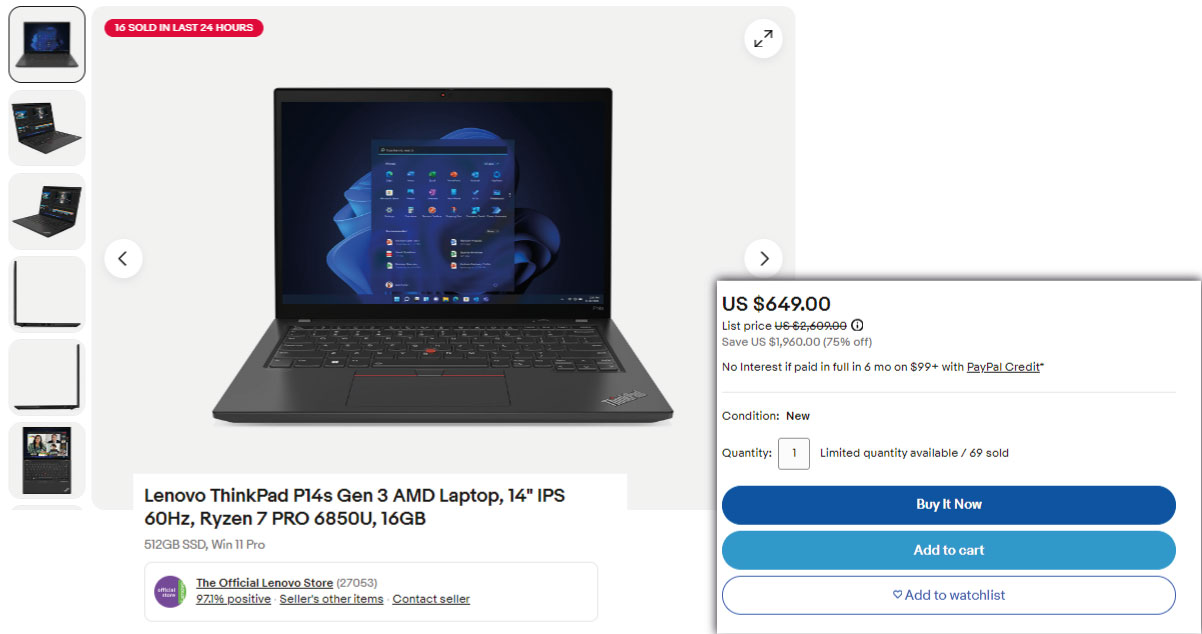Go to previous product image arrow
1202x634 pixels.
point(123,259)
